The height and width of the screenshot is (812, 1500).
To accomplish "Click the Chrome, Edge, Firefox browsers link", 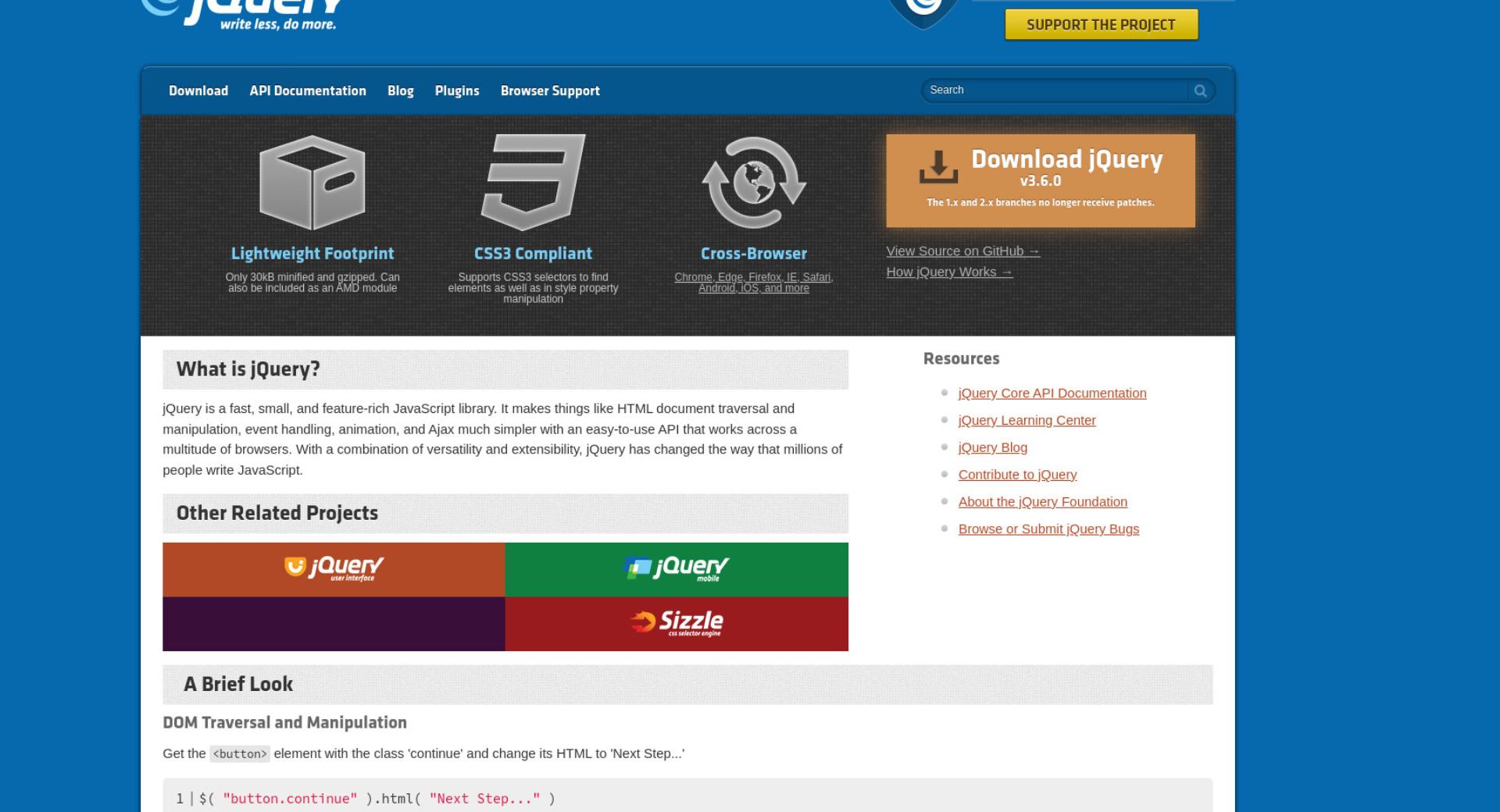I will tap(754, 283).
